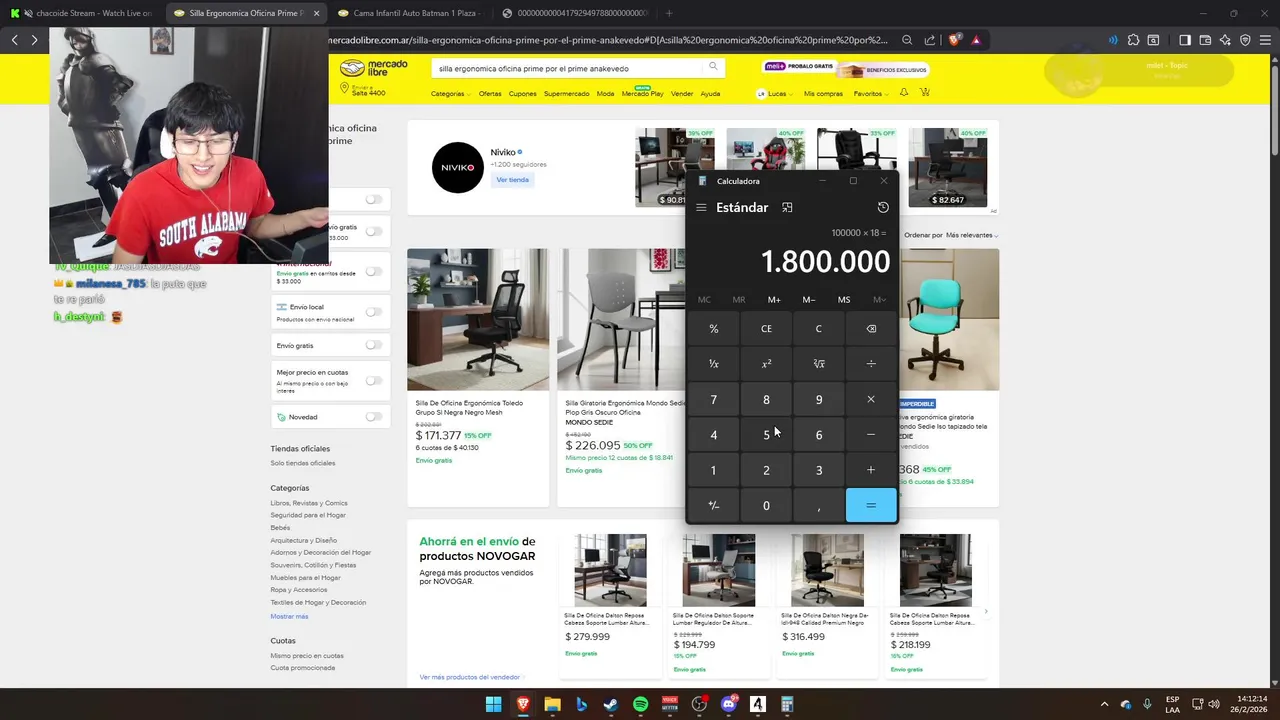
Task: Click the square root key
Action: (819, 364)
